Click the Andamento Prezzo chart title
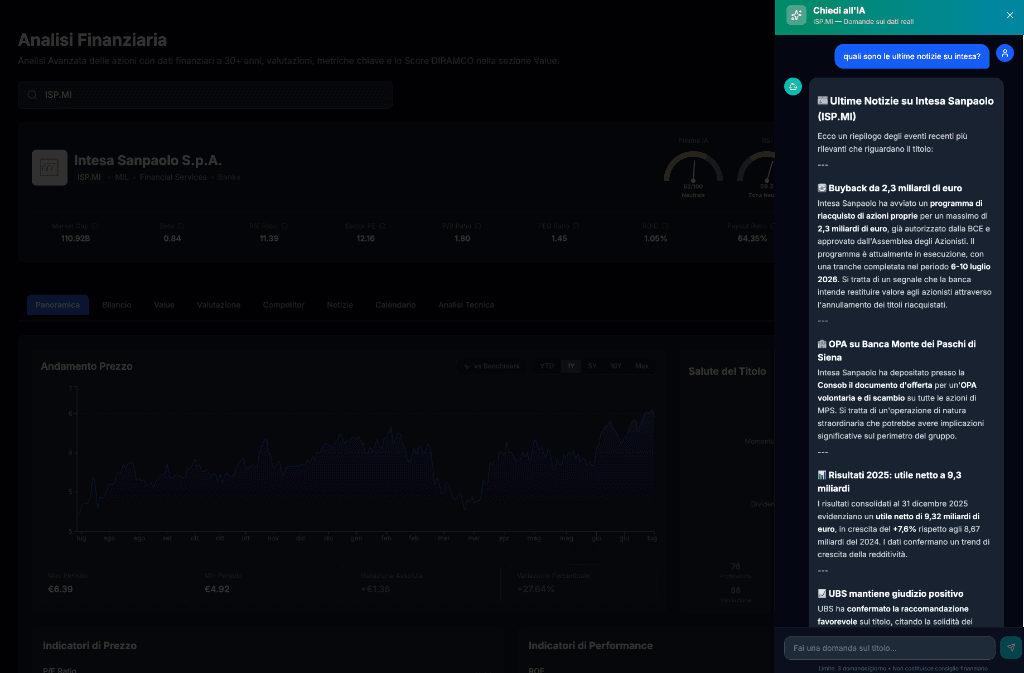Screen dimensions: 1024x673 pos(86,366)
